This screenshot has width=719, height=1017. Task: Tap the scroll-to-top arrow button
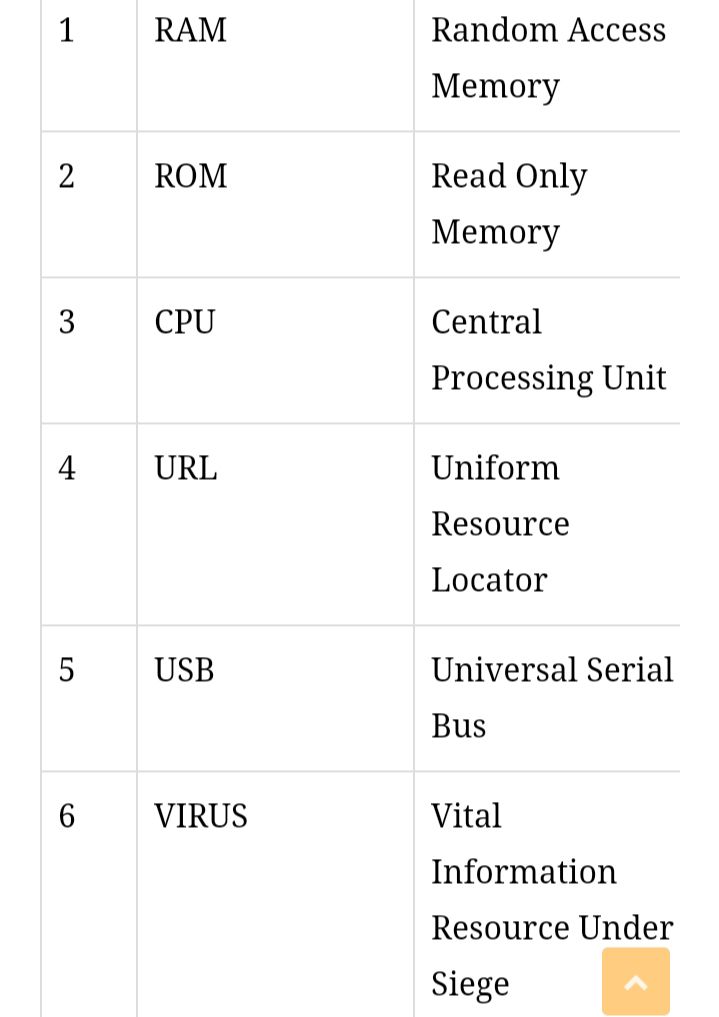[636, 982]
